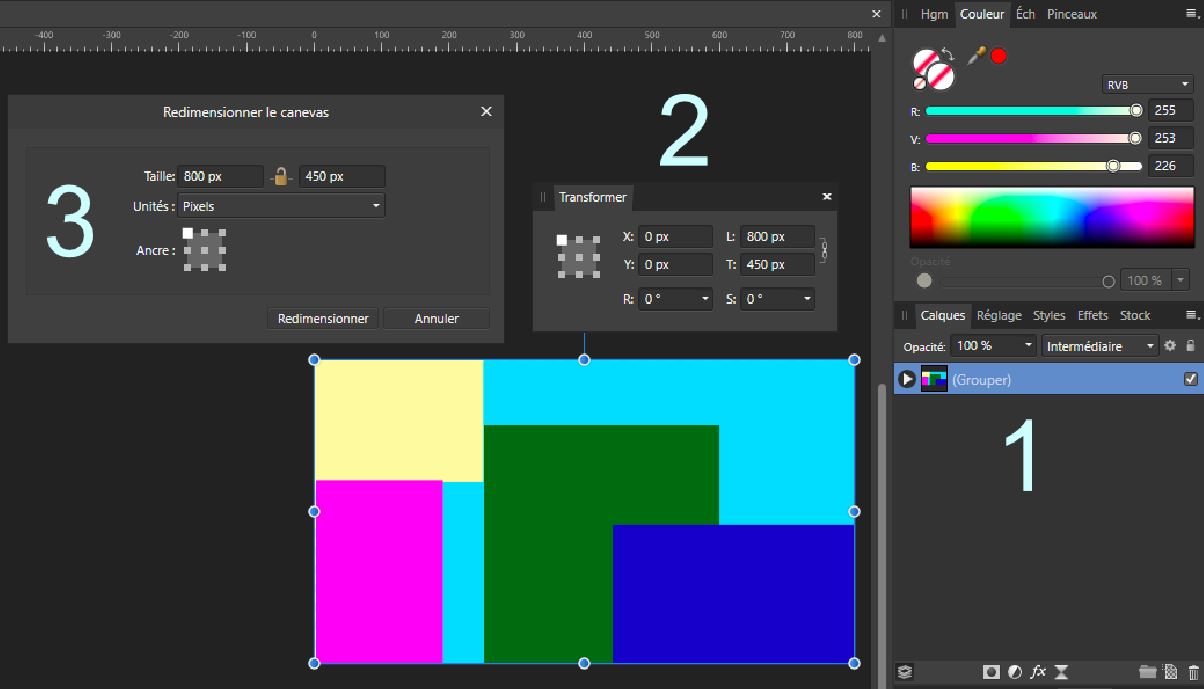Add a live filter hourglass icon

coord(1062,672)
